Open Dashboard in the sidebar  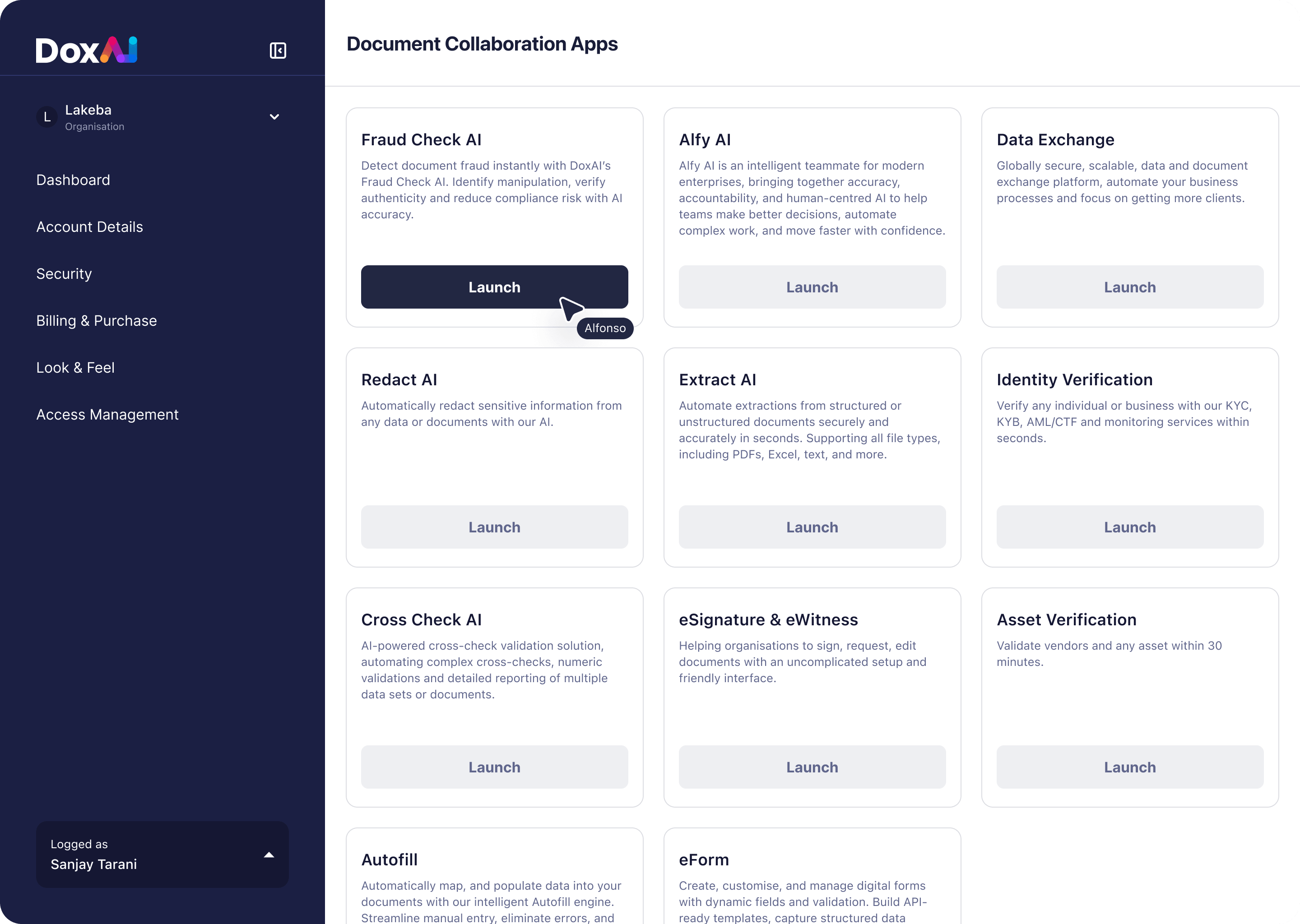pyautogui.click(x=73, y=180)
